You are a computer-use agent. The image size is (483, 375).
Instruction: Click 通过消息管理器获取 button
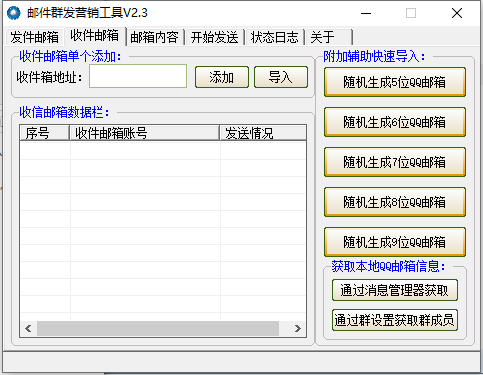(x=395, y=290)
